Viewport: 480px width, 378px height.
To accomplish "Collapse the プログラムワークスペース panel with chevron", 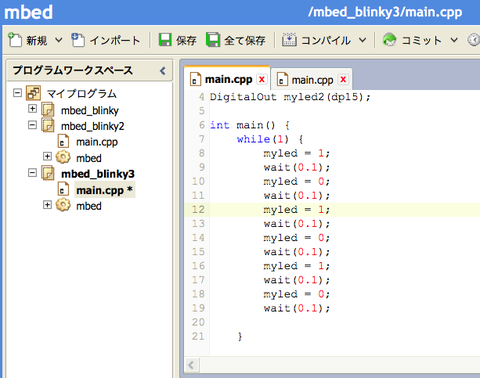I will coord(163,71).
